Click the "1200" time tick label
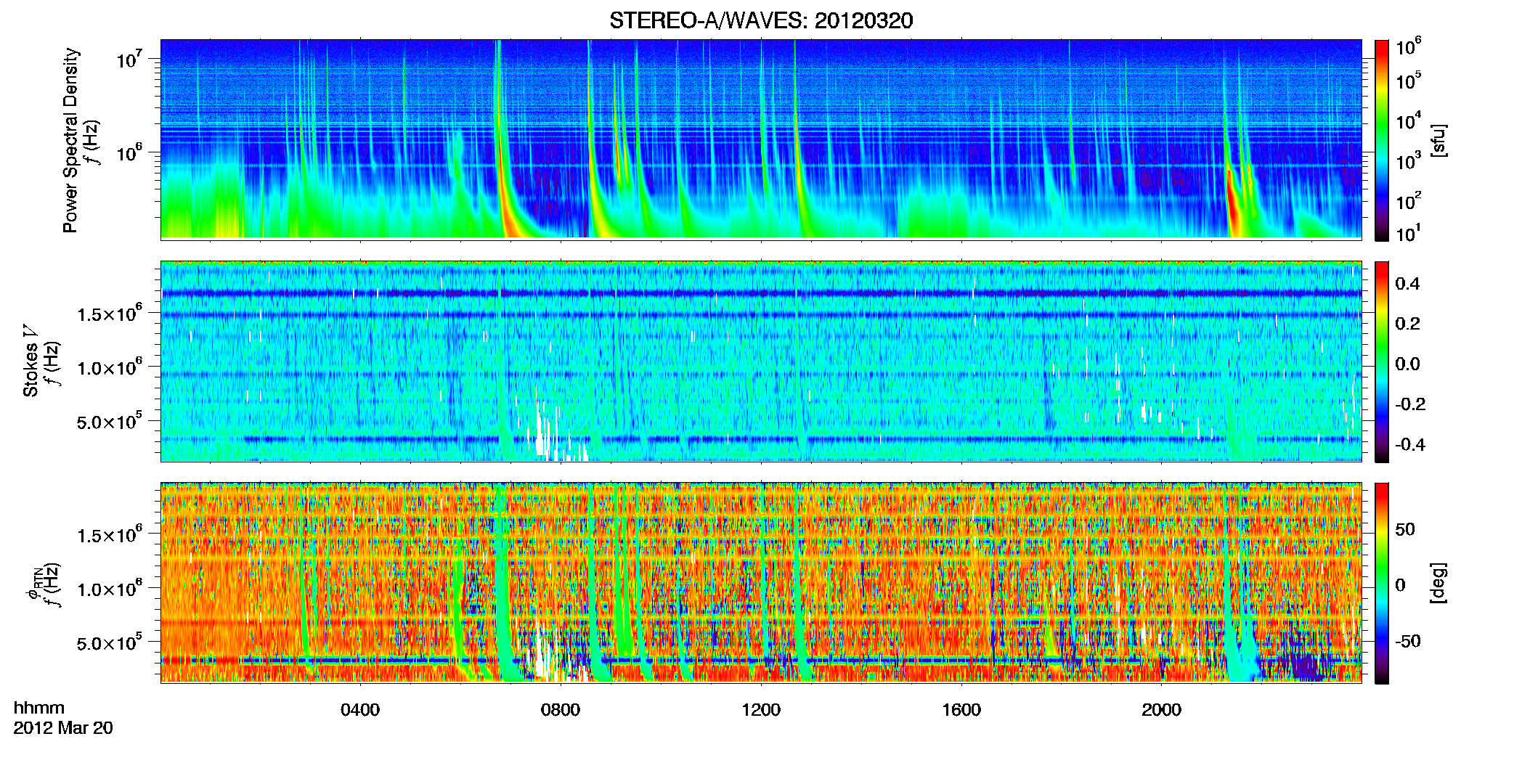 (x=761, y=710)
